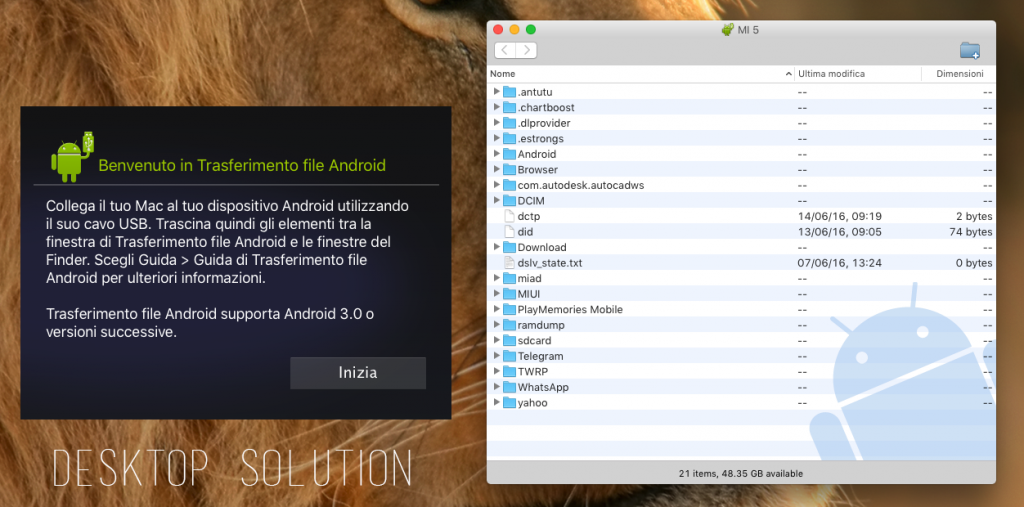This screenshot has width=1024, height=507.
Task: Expand the Android folder disclosure triangle
Action: pyautogui.click(x=497, y=154)
